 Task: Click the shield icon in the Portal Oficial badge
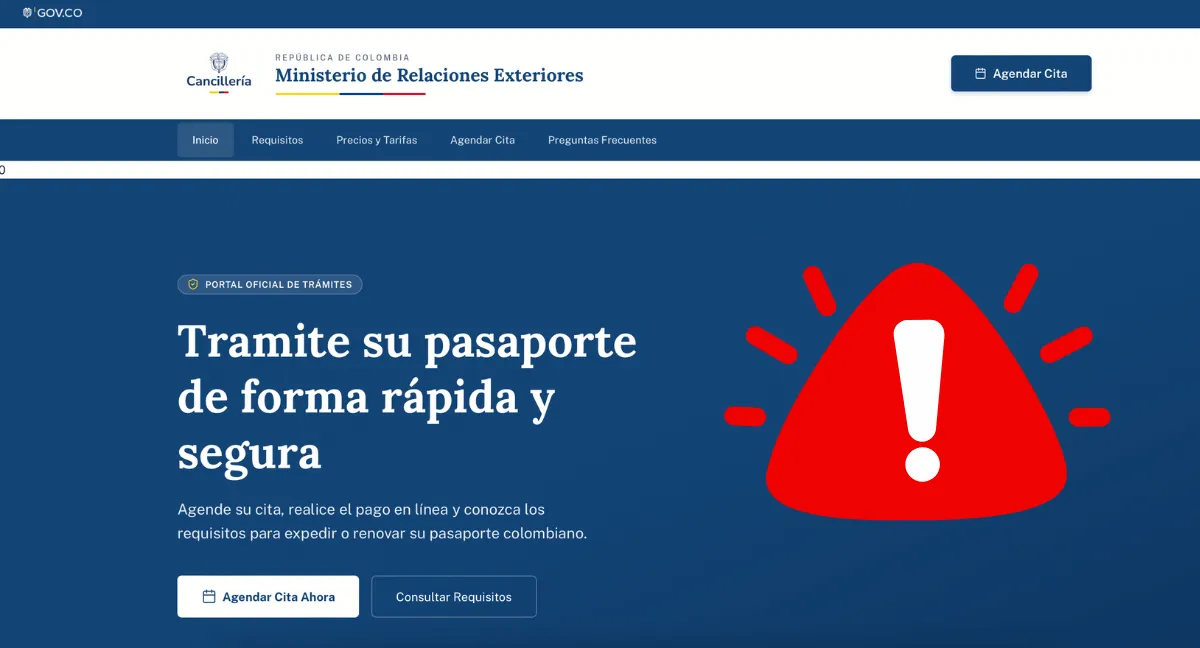click(x=193, y=284)
